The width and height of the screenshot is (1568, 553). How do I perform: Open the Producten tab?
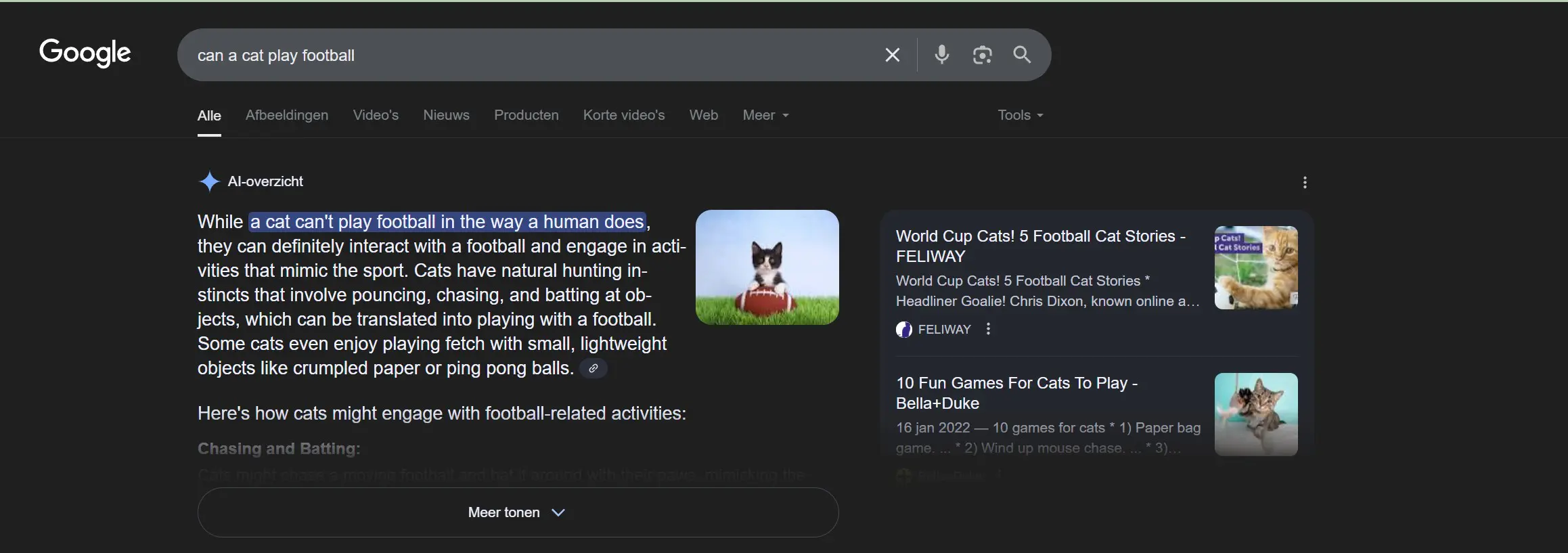527,115
